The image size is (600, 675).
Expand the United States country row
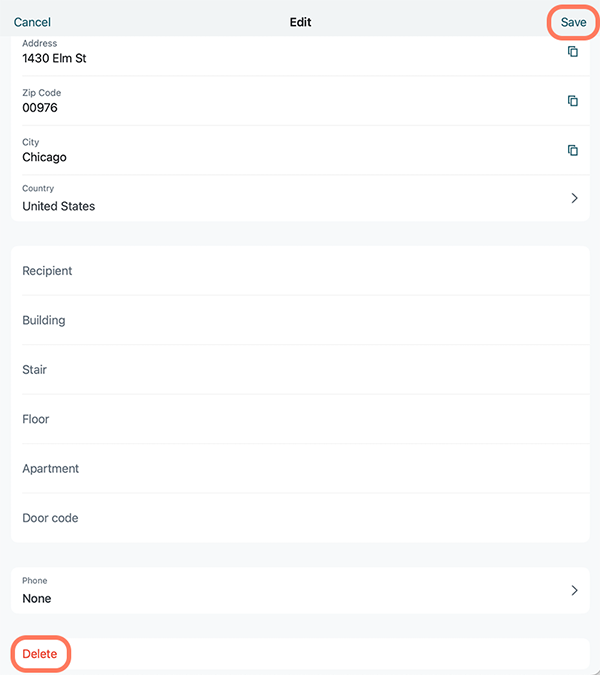pyautogui.click(x=300, y=198)
